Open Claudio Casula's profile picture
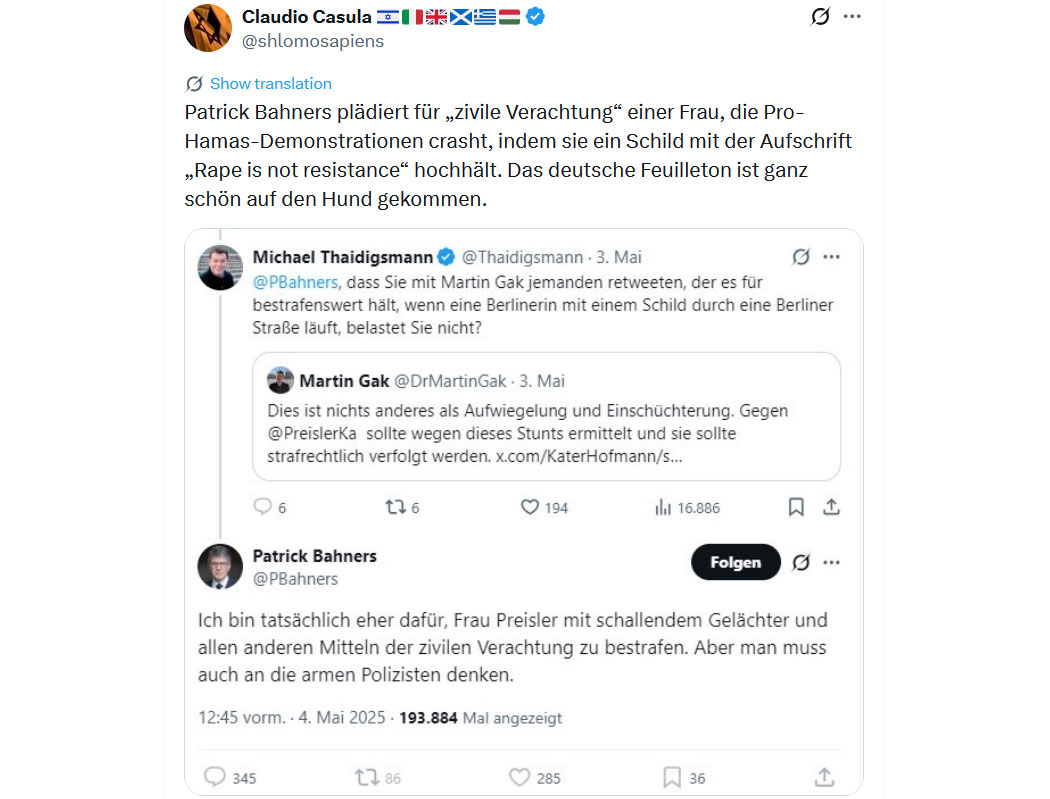1050x799 pixels. (208, 27)
